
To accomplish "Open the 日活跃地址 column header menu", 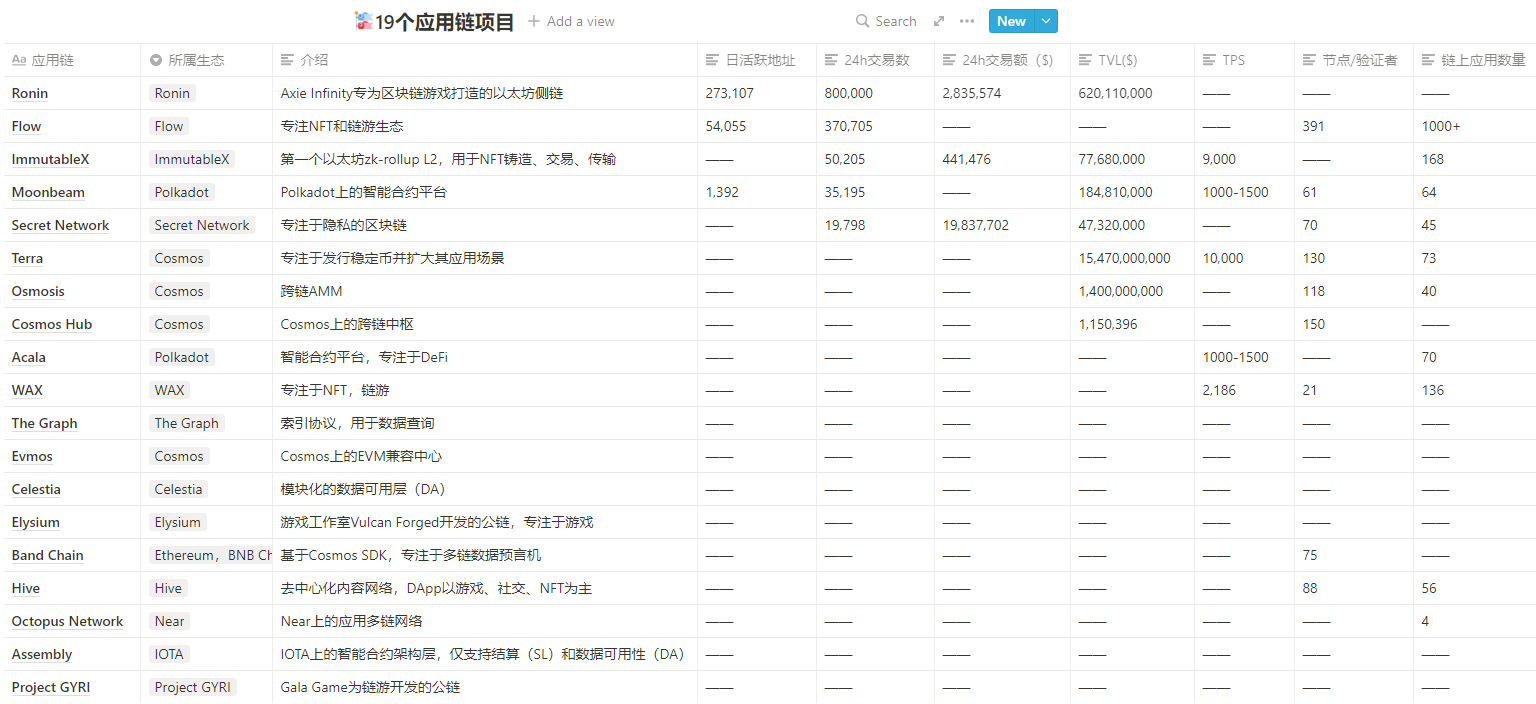I will click(x=757, y=60).
